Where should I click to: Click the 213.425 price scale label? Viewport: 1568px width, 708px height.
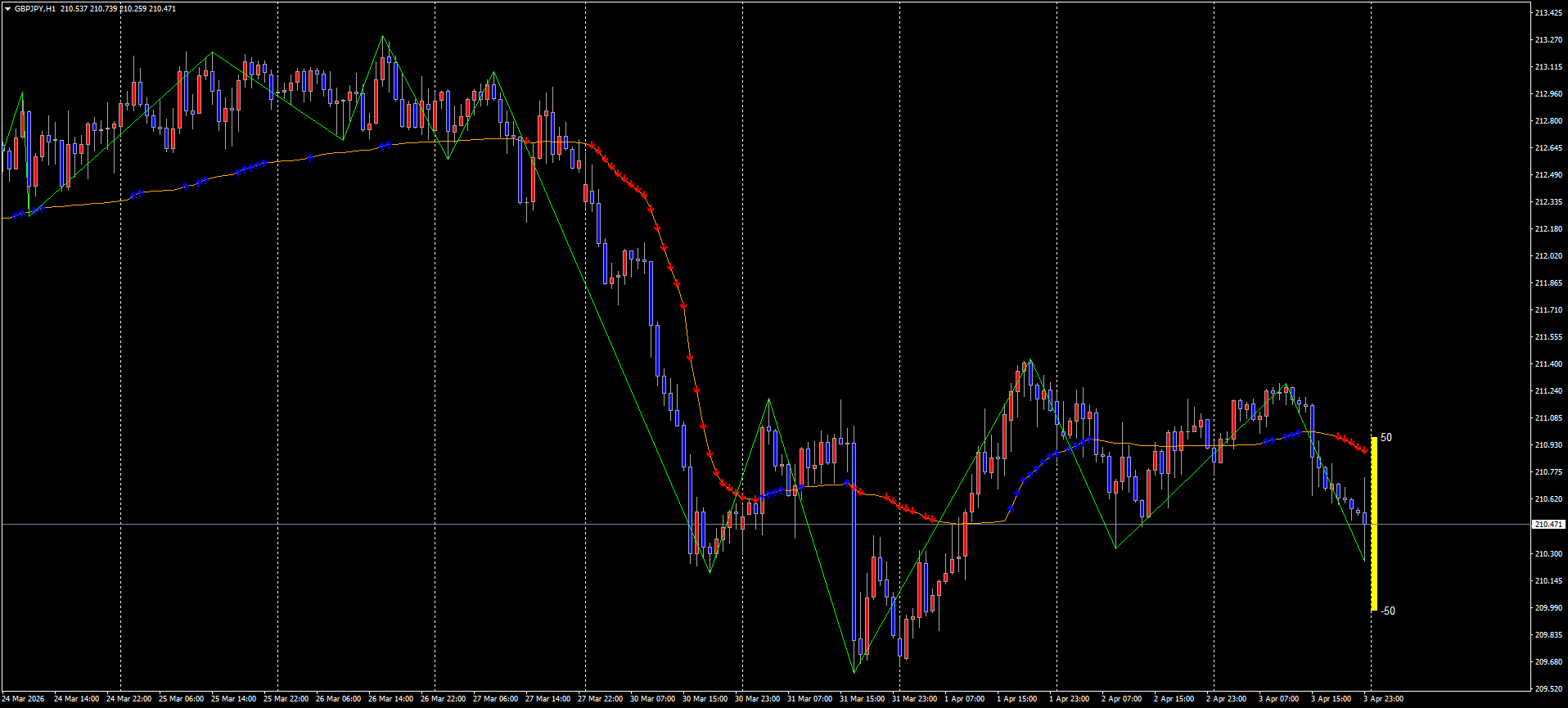point(1548,13)
